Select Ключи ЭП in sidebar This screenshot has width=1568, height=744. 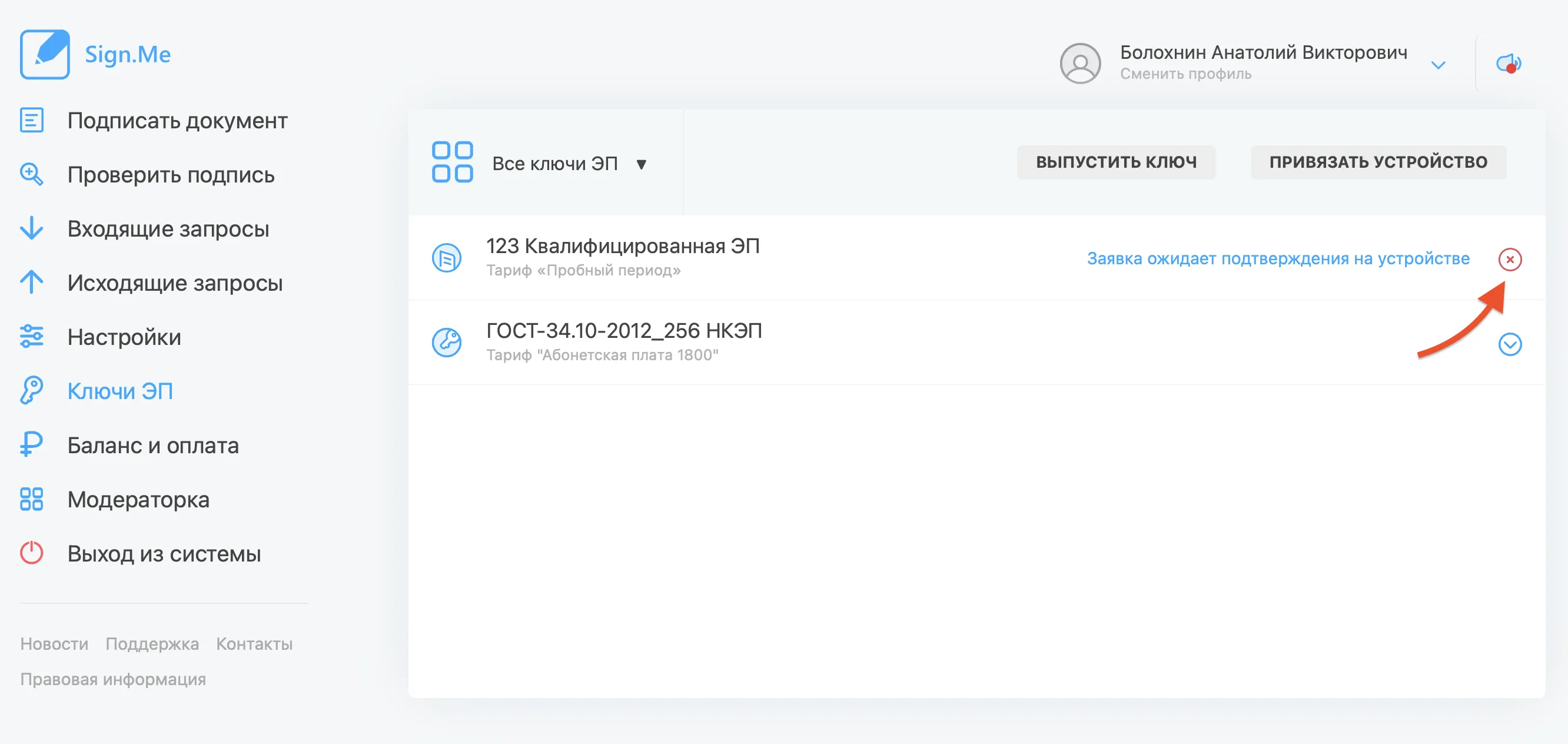[120, 391]
